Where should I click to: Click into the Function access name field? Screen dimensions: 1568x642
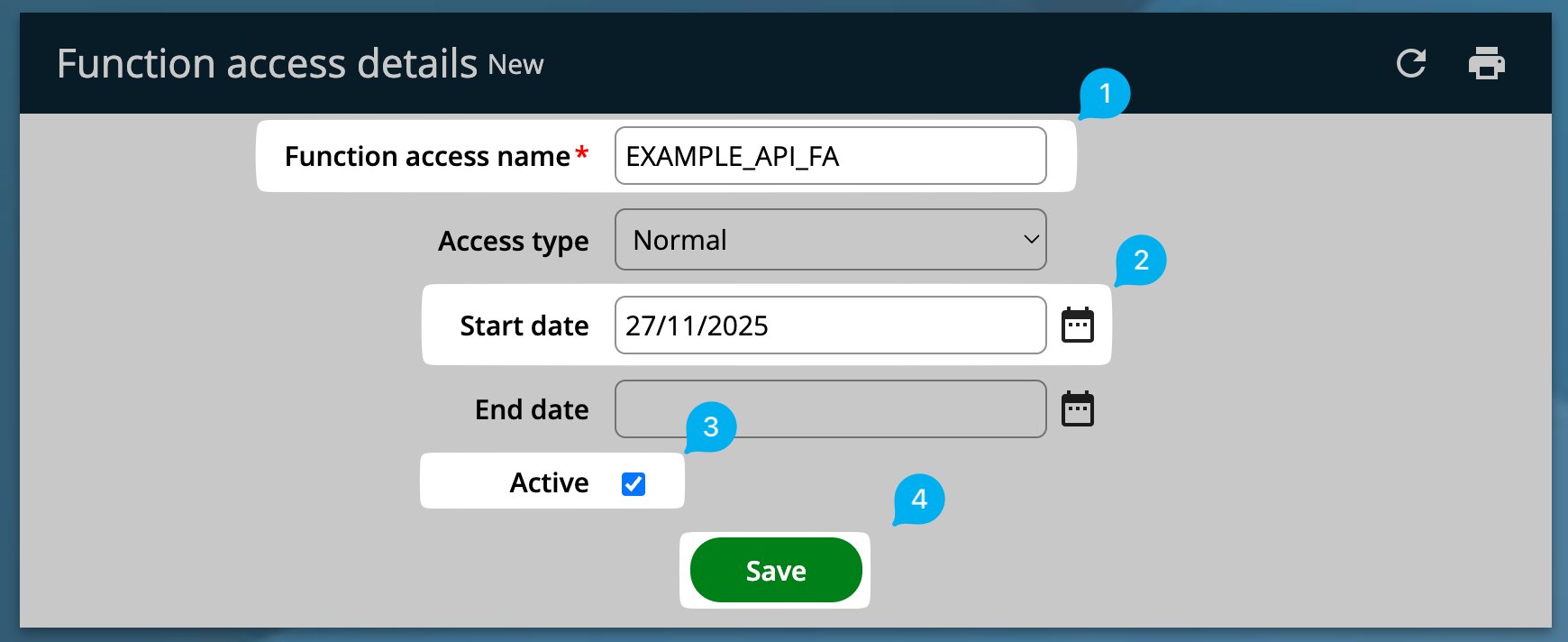point(829,156)
